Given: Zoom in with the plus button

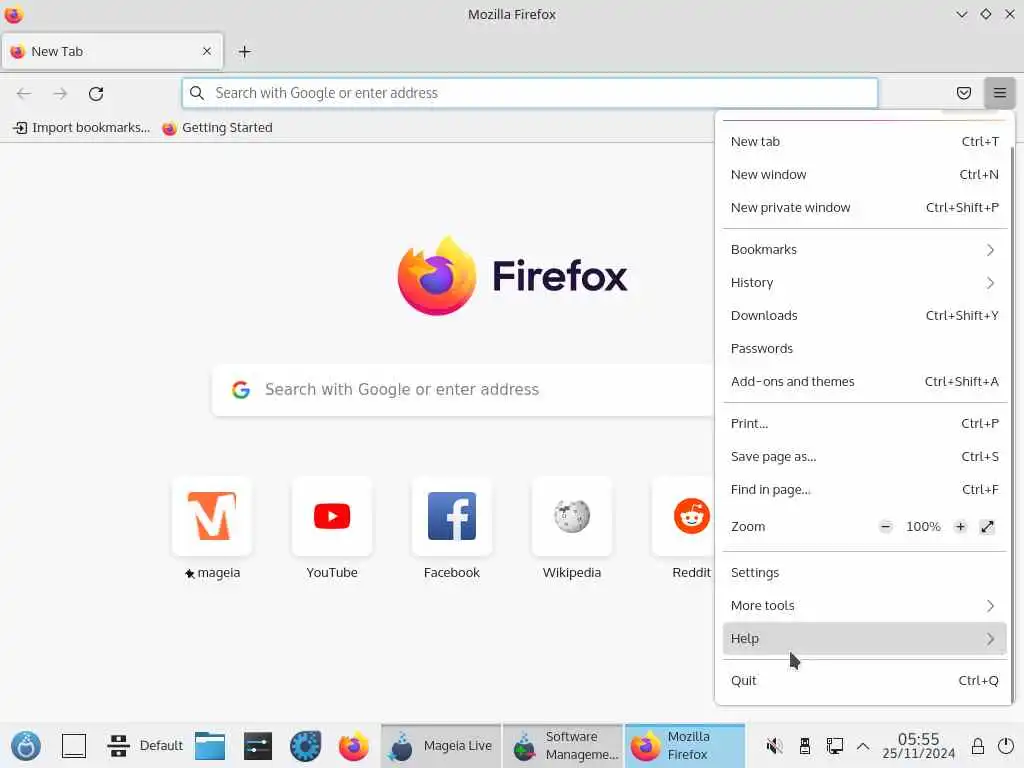Looking at the screenshot, I should pos(960,526).
